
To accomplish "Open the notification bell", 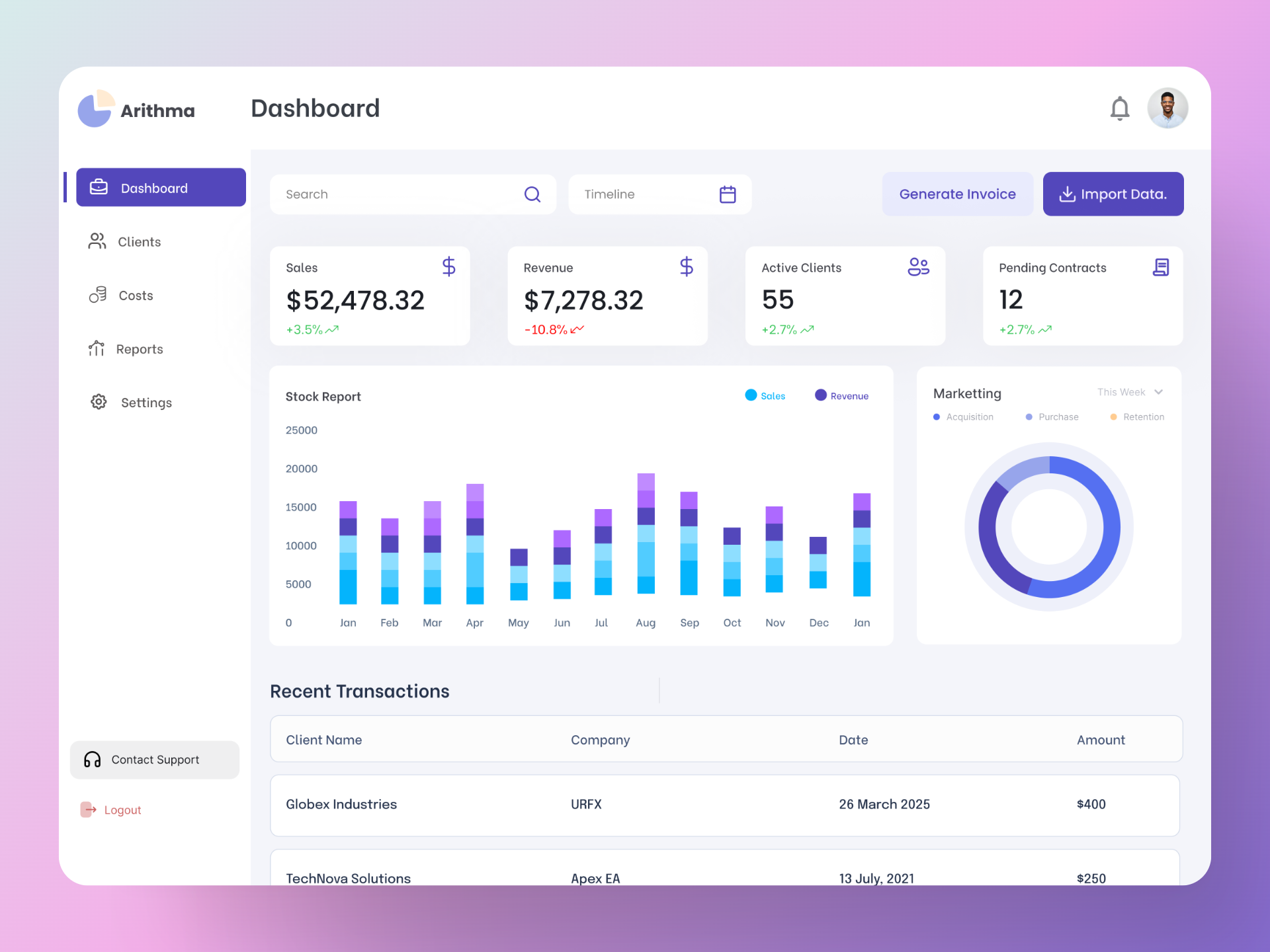I will pos(1120,108).
